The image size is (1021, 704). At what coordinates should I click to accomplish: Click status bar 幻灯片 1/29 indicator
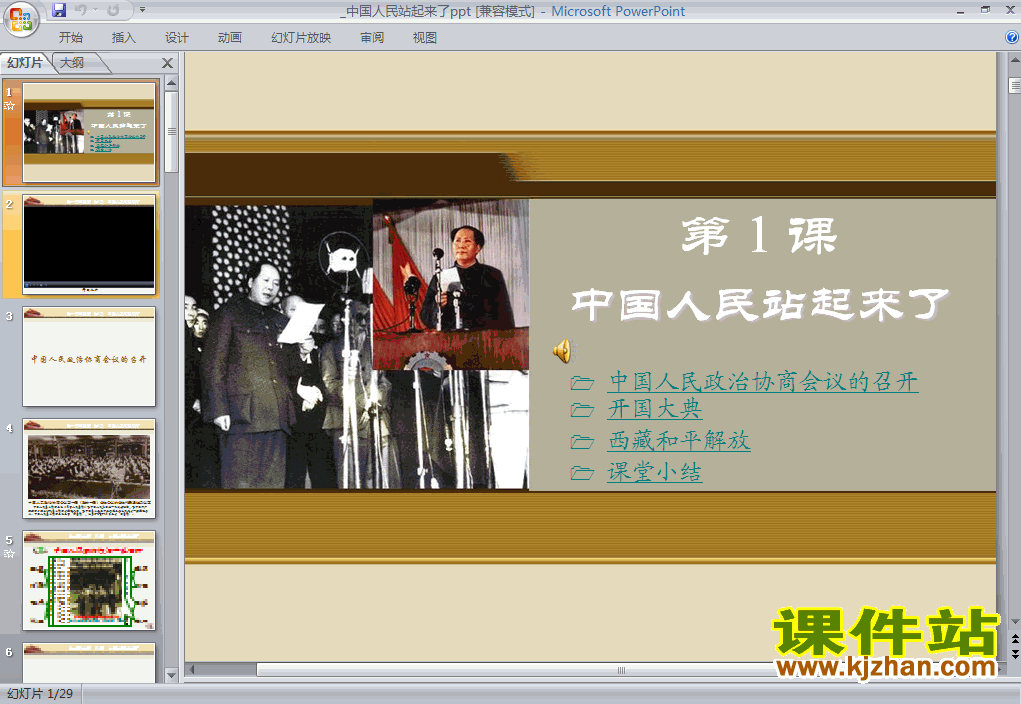point(40,694)
